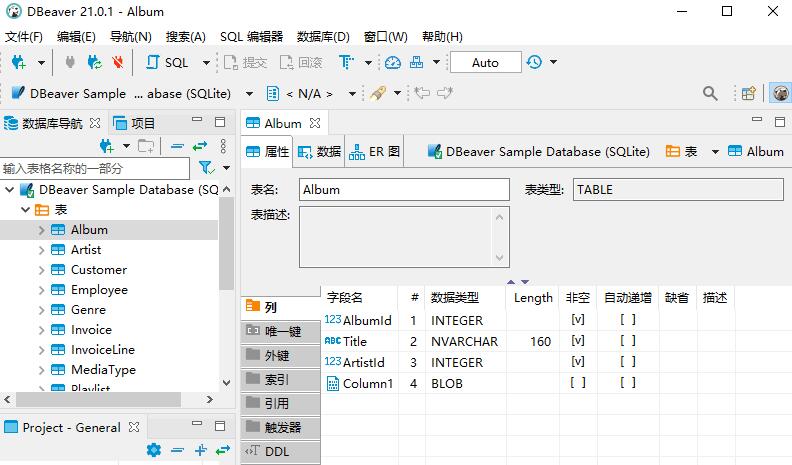Click the table name filter input

95,169
